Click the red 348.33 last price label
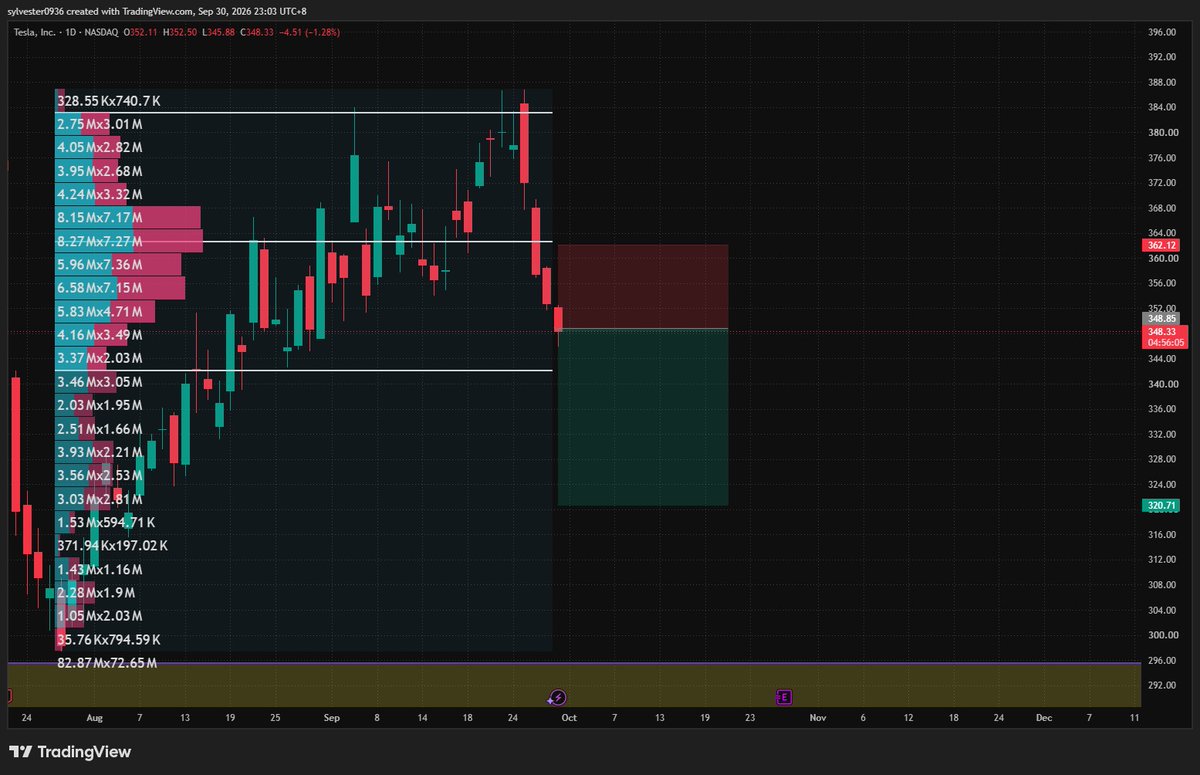Viewport: 1200px width, 775px height. [x=1162, y=331]
